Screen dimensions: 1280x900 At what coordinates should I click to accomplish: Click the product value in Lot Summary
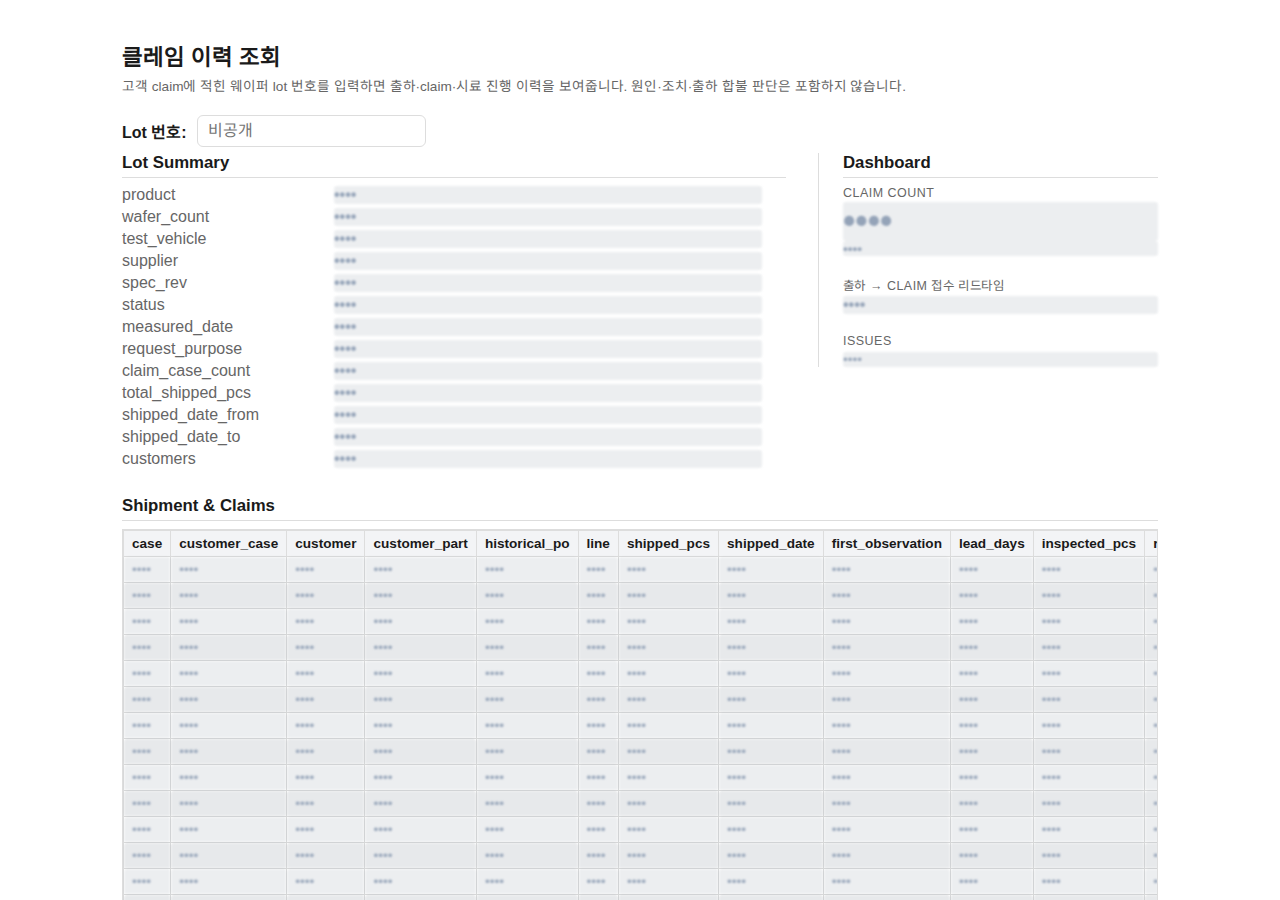(548, 195)
